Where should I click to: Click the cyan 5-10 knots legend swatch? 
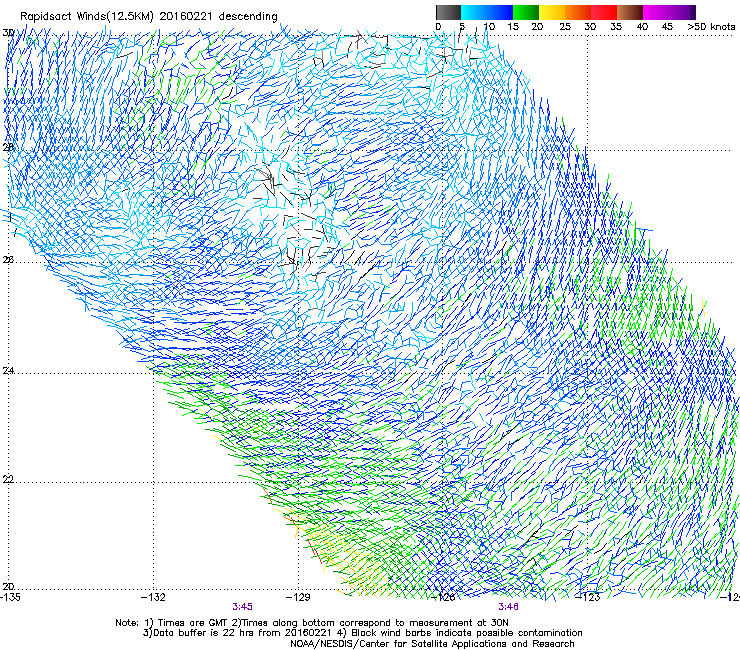474,12
